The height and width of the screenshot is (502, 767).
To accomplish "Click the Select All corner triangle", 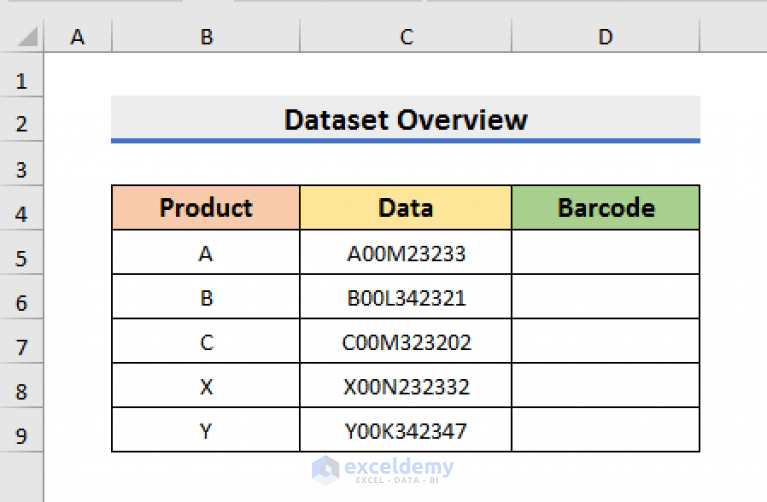I will [28, 37].
